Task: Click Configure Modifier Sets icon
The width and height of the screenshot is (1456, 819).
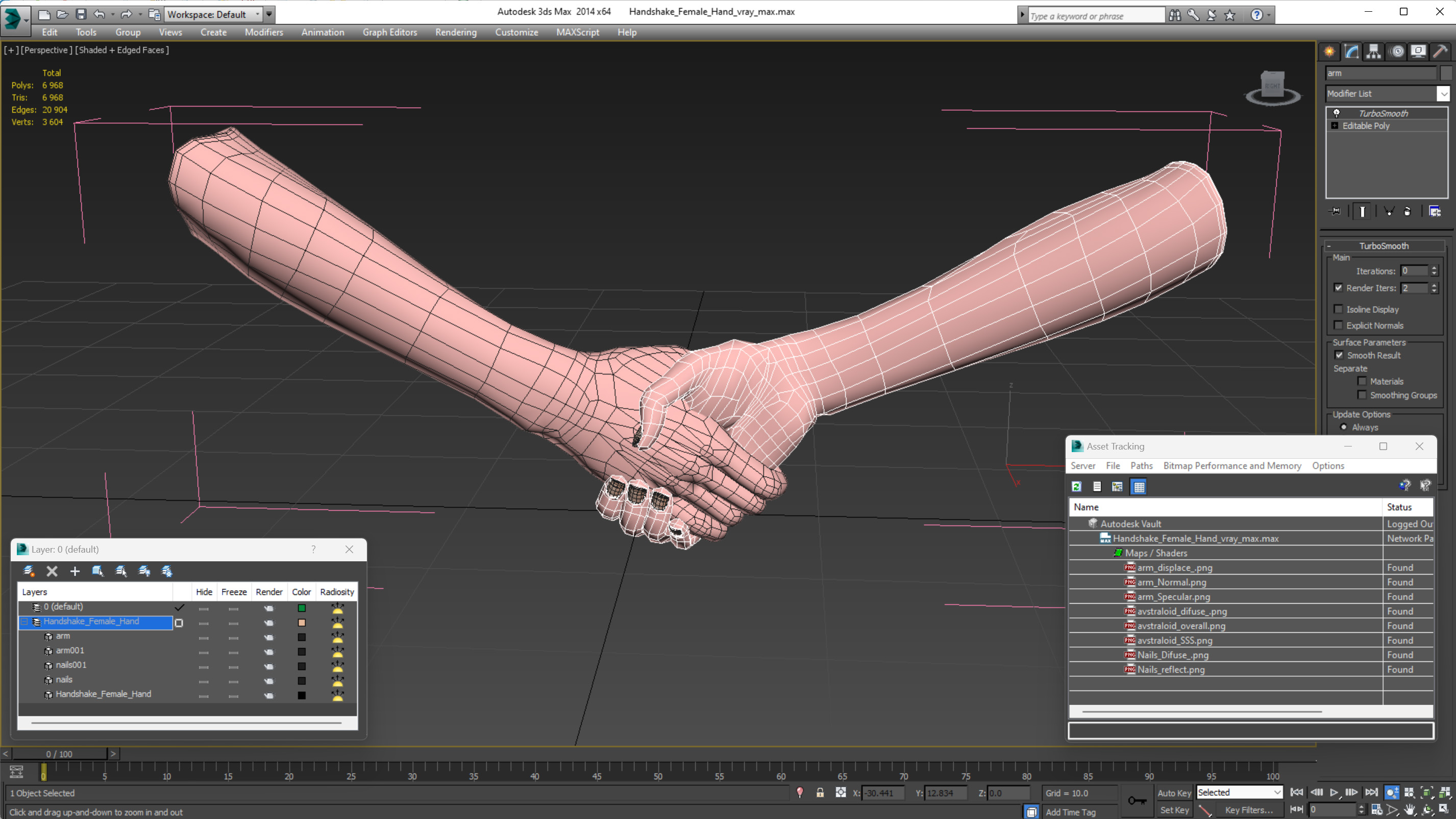Action: pyautogui.click(x=1435, y=211)
